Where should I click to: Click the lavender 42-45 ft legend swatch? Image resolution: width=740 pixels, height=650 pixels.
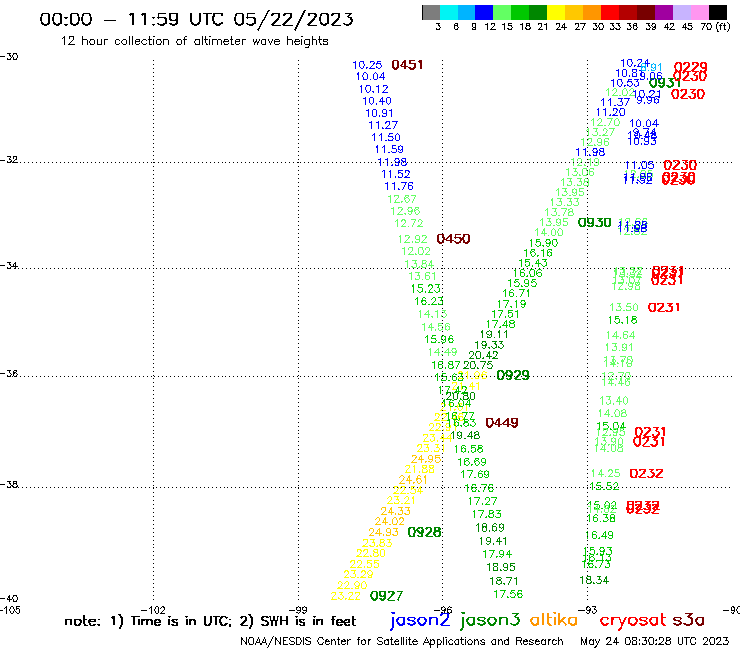[x=681, y=12]
